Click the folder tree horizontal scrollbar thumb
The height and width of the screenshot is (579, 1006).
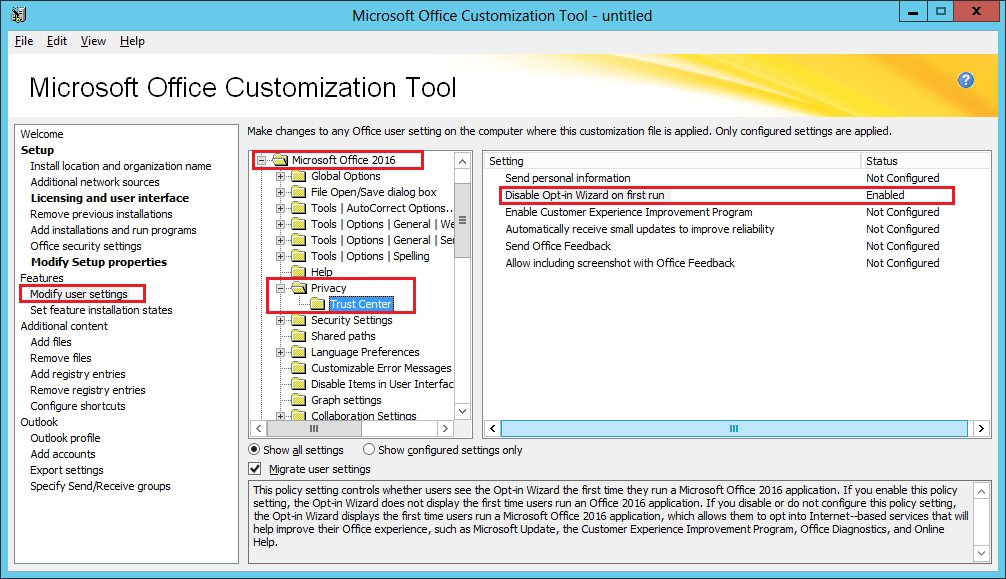tap(314, 428)
